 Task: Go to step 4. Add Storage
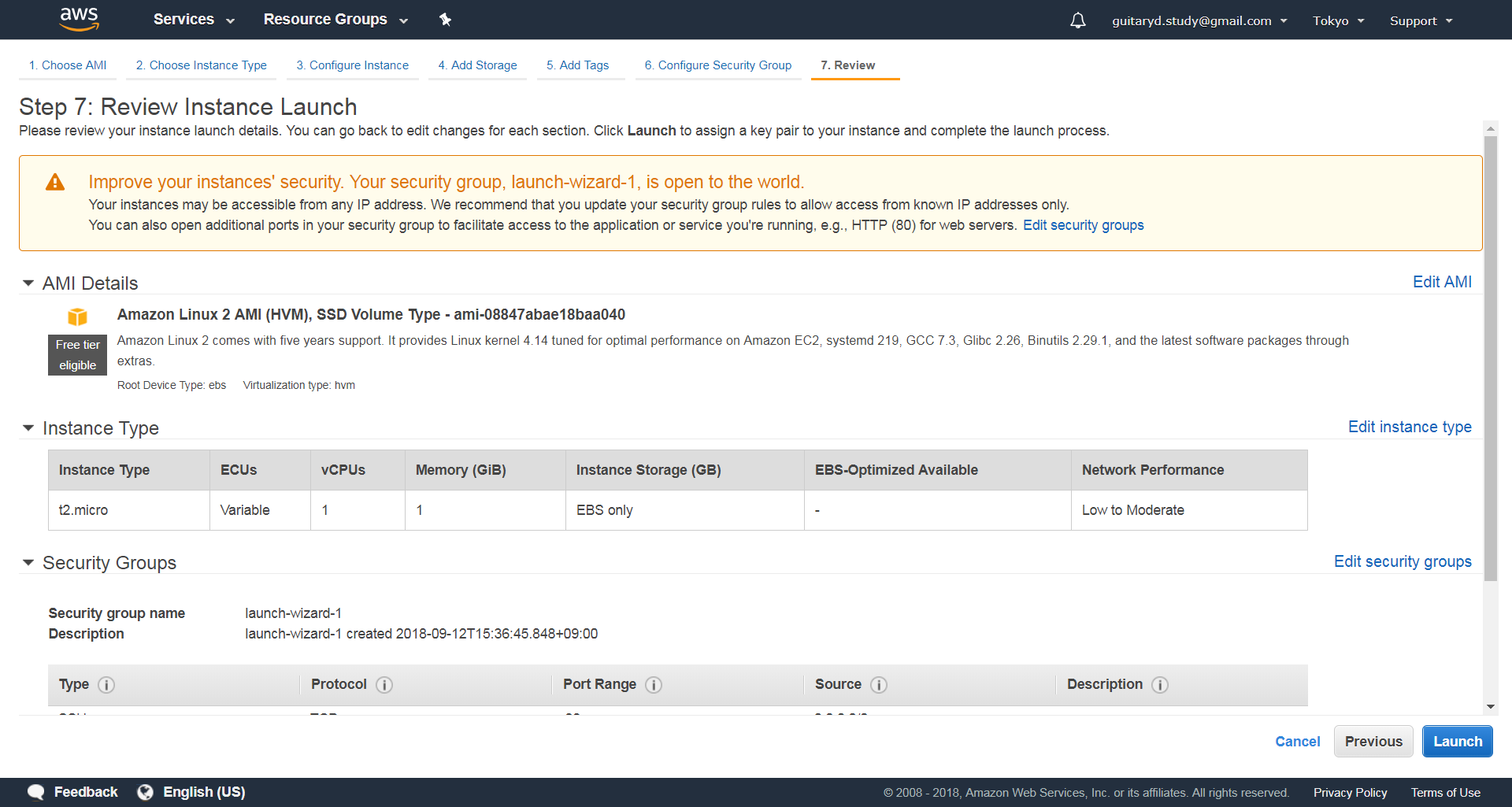(478, 65)
